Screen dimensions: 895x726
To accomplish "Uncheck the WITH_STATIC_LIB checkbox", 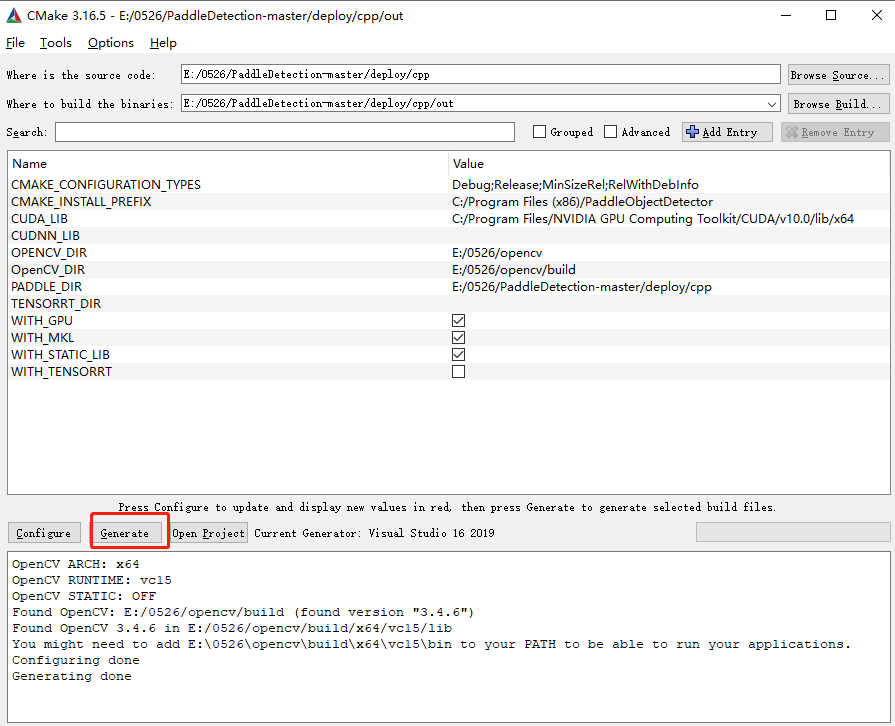I will [458, 354].
